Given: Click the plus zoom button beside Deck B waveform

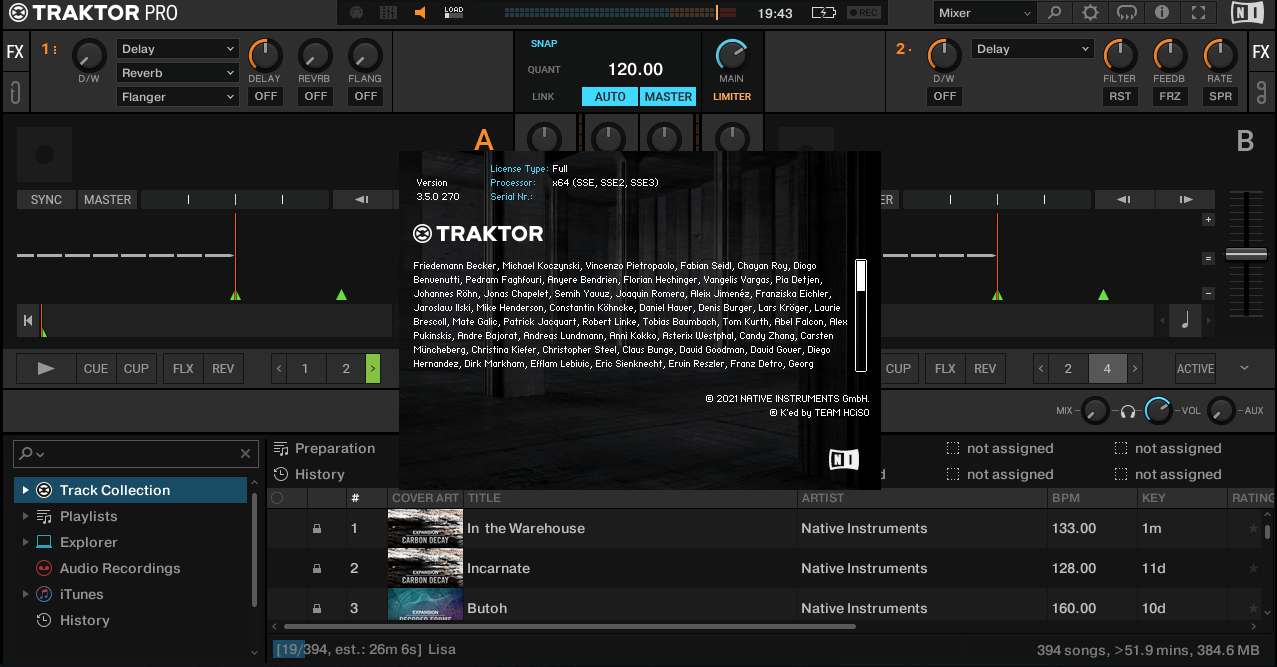Looking at the screenshot, I should click(1208, 219).
